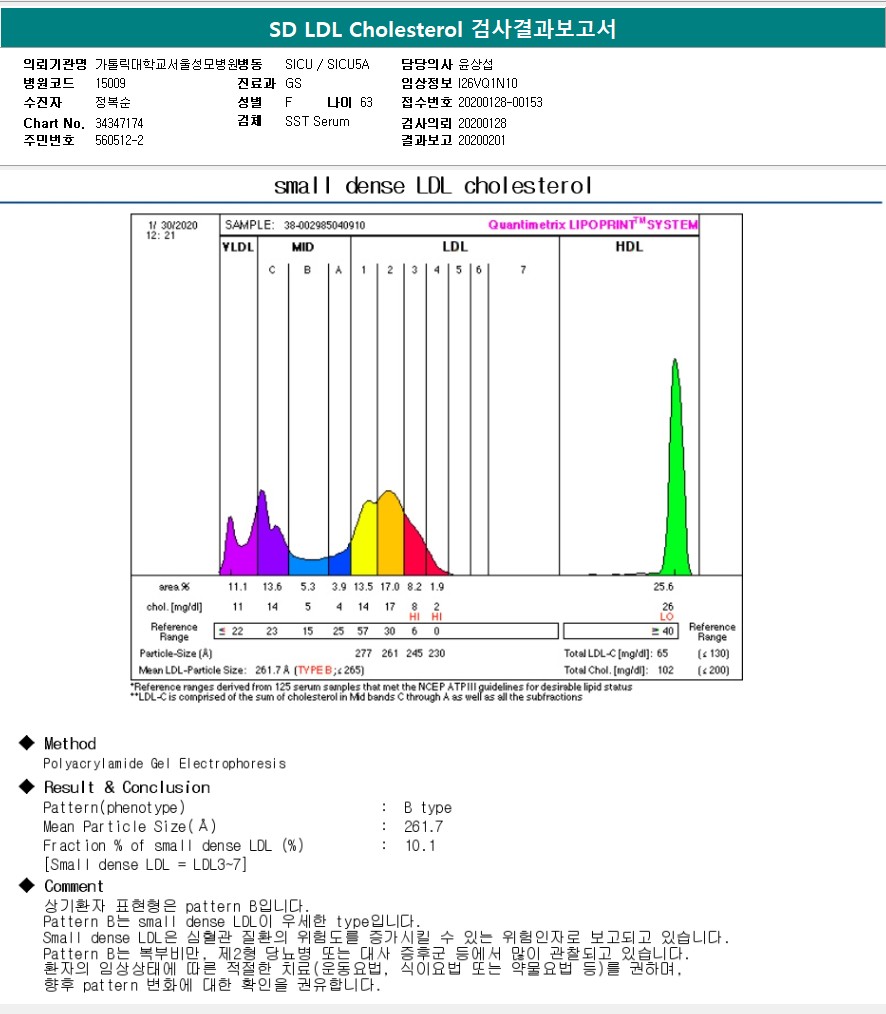Select HDL area percent '25.6'
Viewport: 886px width, 1014px height.
663,587
